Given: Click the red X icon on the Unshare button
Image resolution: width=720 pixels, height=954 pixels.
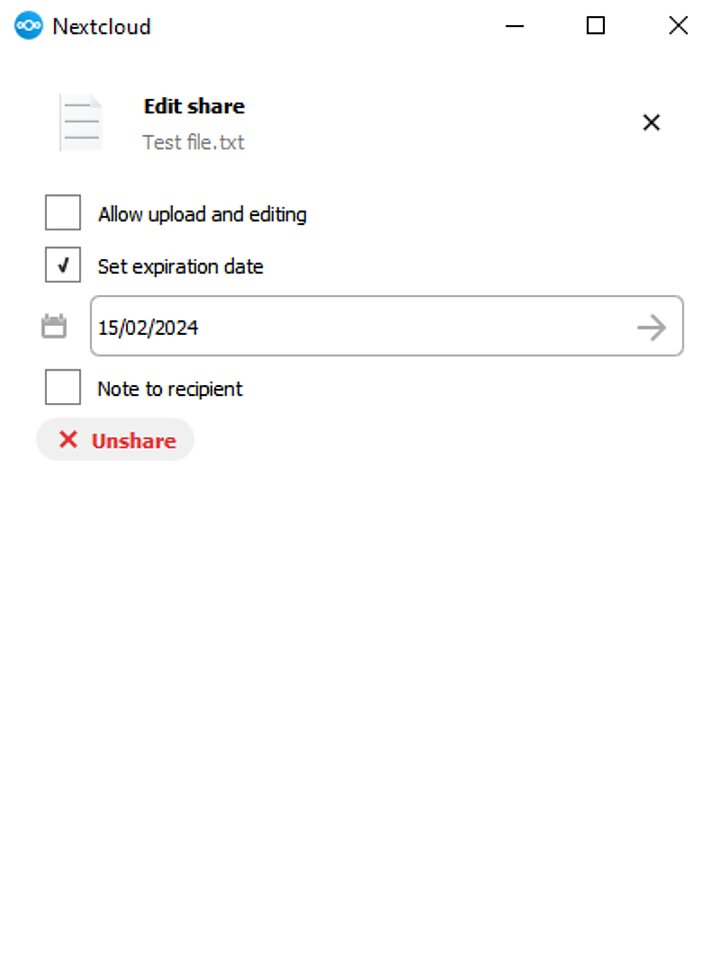Looking at the screenshot, I should (67, 439).
